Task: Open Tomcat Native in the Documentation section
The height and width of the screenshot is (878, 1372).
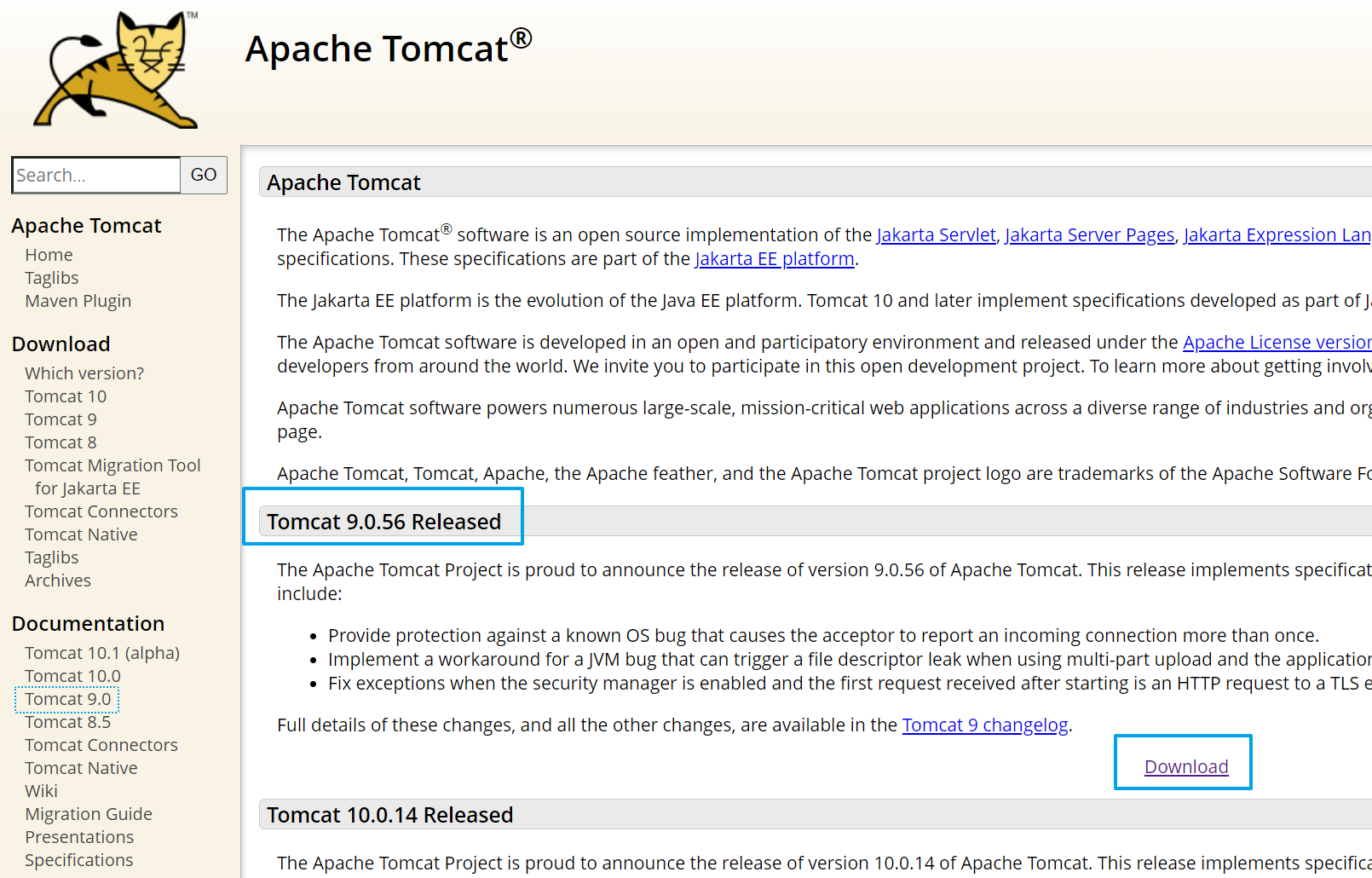Action: click(81, 768)
